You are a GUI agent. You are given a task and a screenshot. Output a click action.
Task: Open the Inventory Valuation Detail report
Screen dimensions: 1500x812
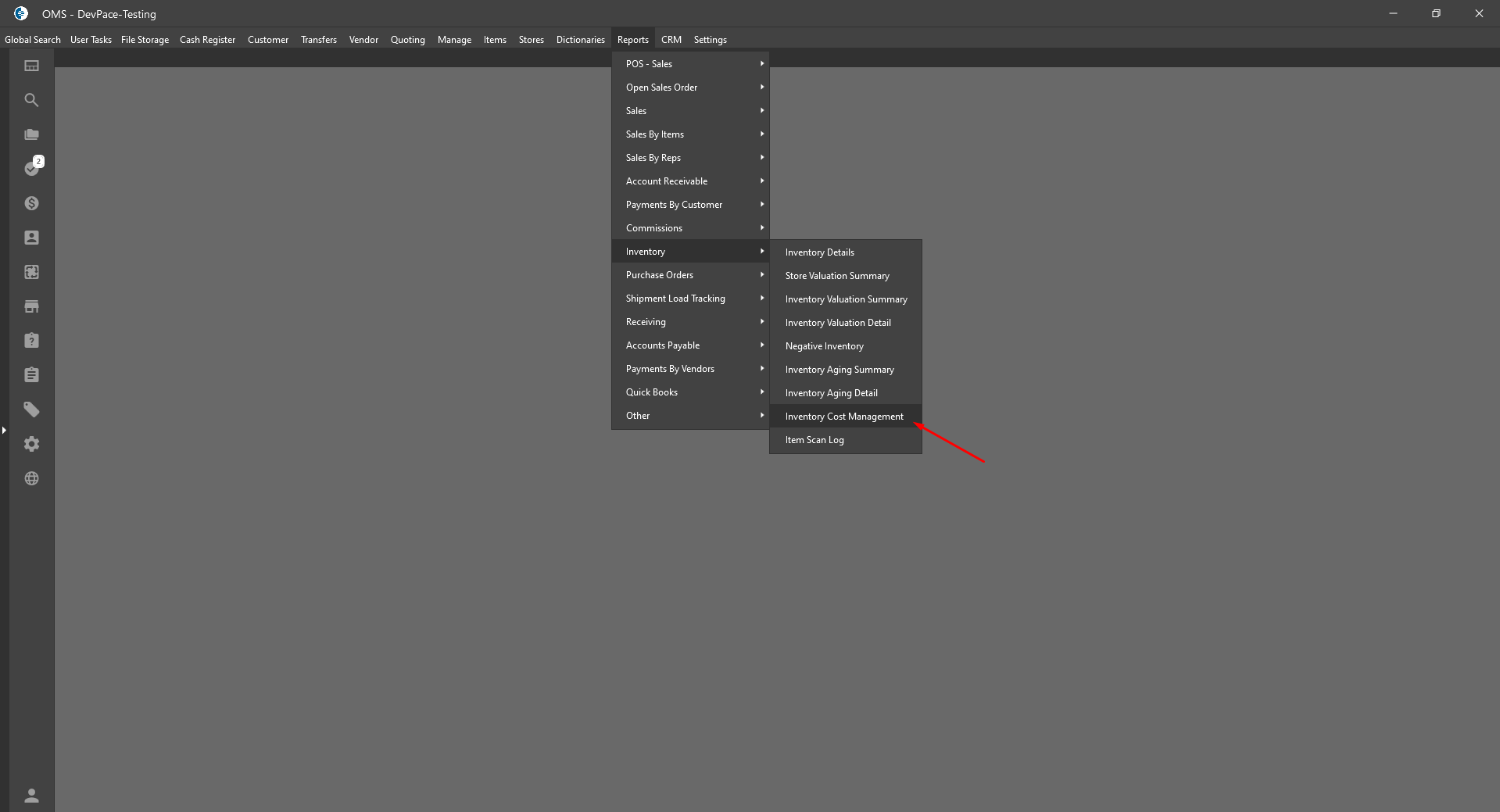tap(846, 323)
